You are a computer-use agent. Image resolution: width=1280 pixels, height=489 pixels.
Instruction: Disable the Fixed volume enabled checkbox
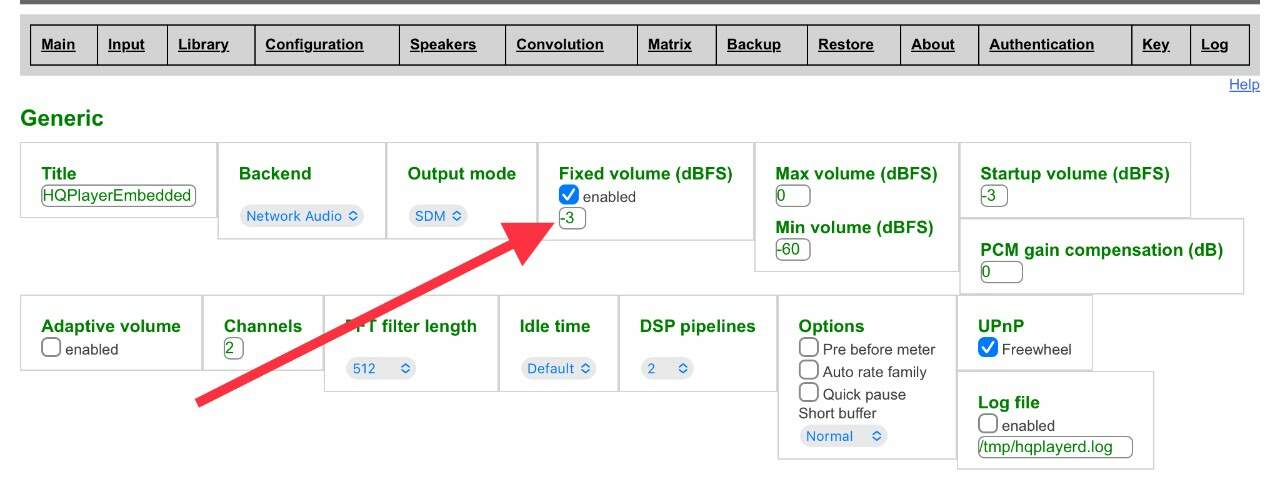tap(569, 195)
